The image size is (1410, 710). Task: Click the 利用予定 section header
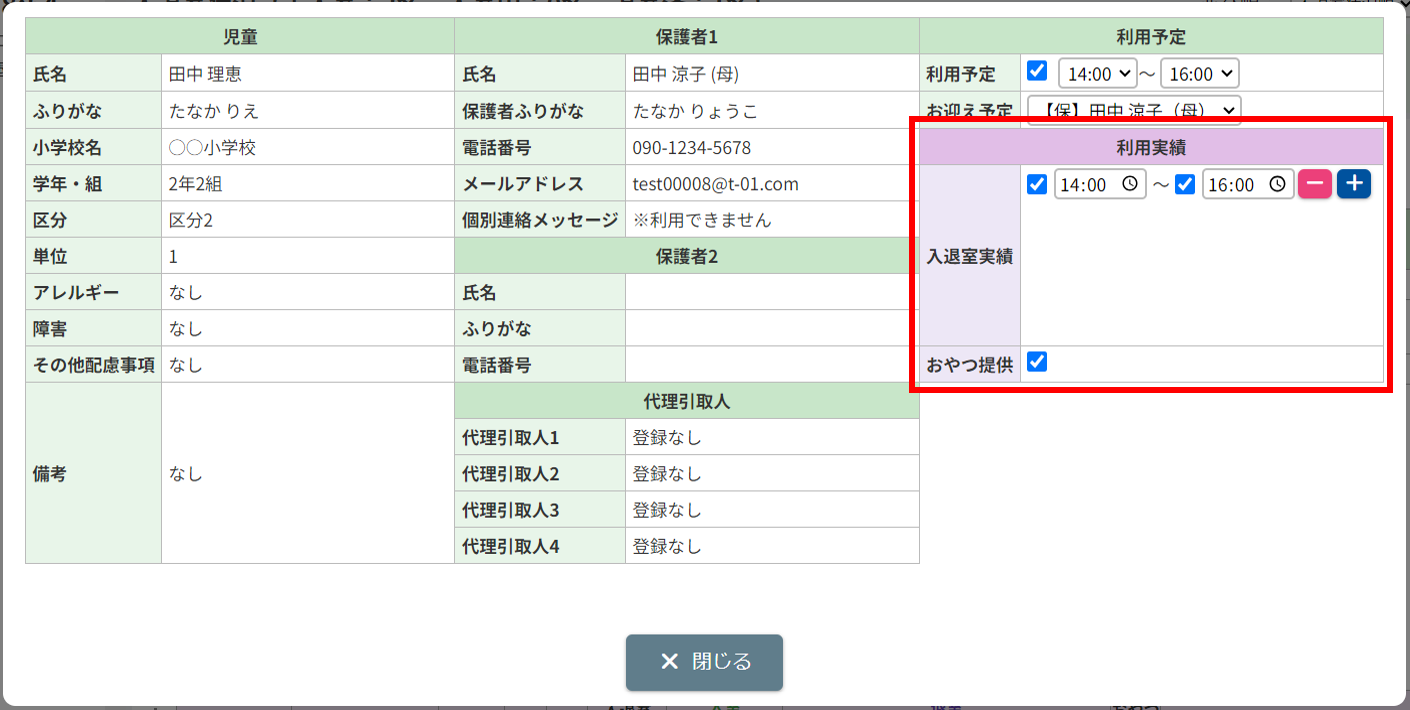[x=1151, y=37]
